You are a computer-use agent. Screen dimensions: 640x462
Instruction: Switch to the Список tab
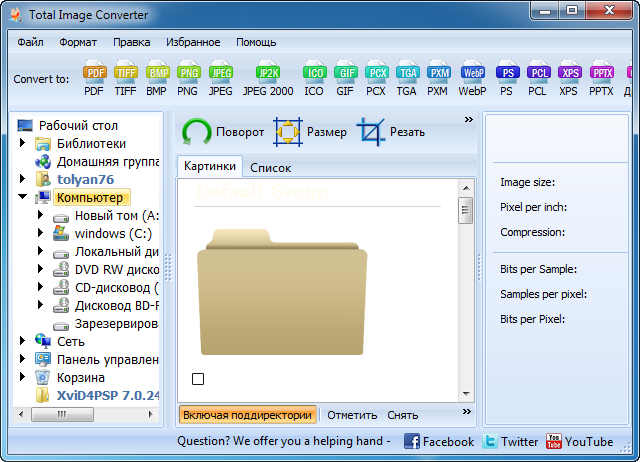(x=270, y=168)
